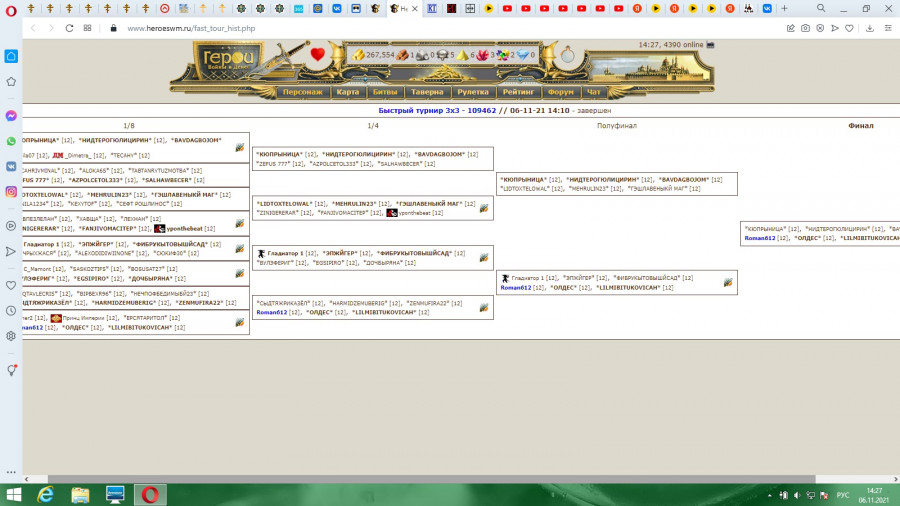
Task: Open the yponthebeat player link in the quarterfinal
Action: pyautogui.click(x=419, y=212)
